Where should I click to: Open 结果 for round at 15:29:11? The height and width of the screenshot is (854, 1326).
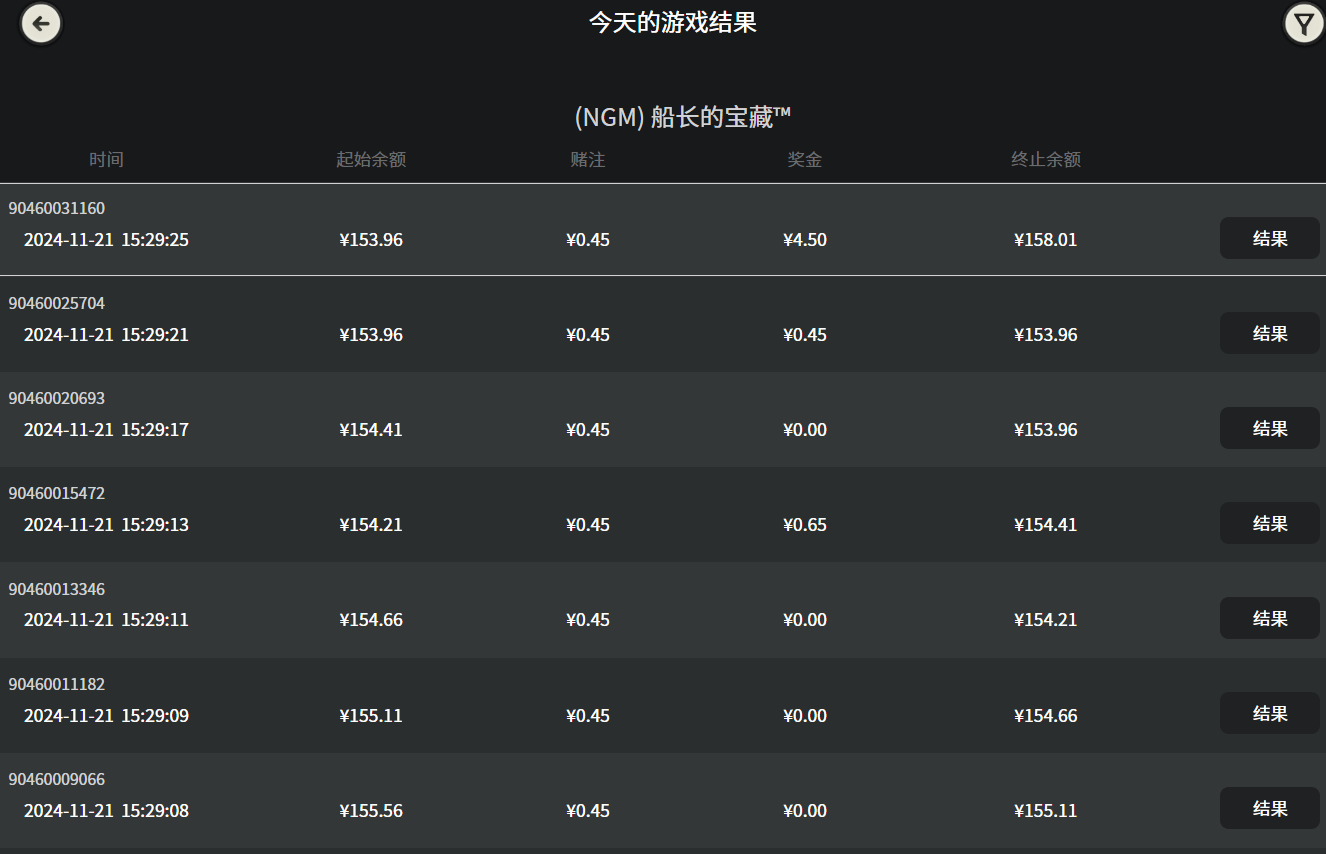tap(1269, 618)
